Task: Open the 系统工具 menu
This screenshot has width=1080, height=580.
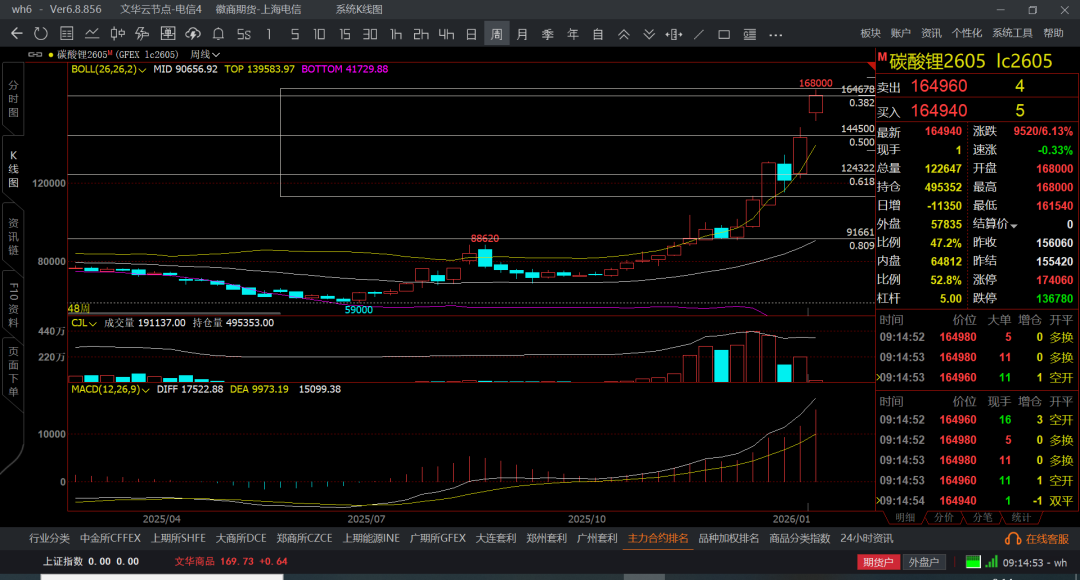Action: (1012, 33)
